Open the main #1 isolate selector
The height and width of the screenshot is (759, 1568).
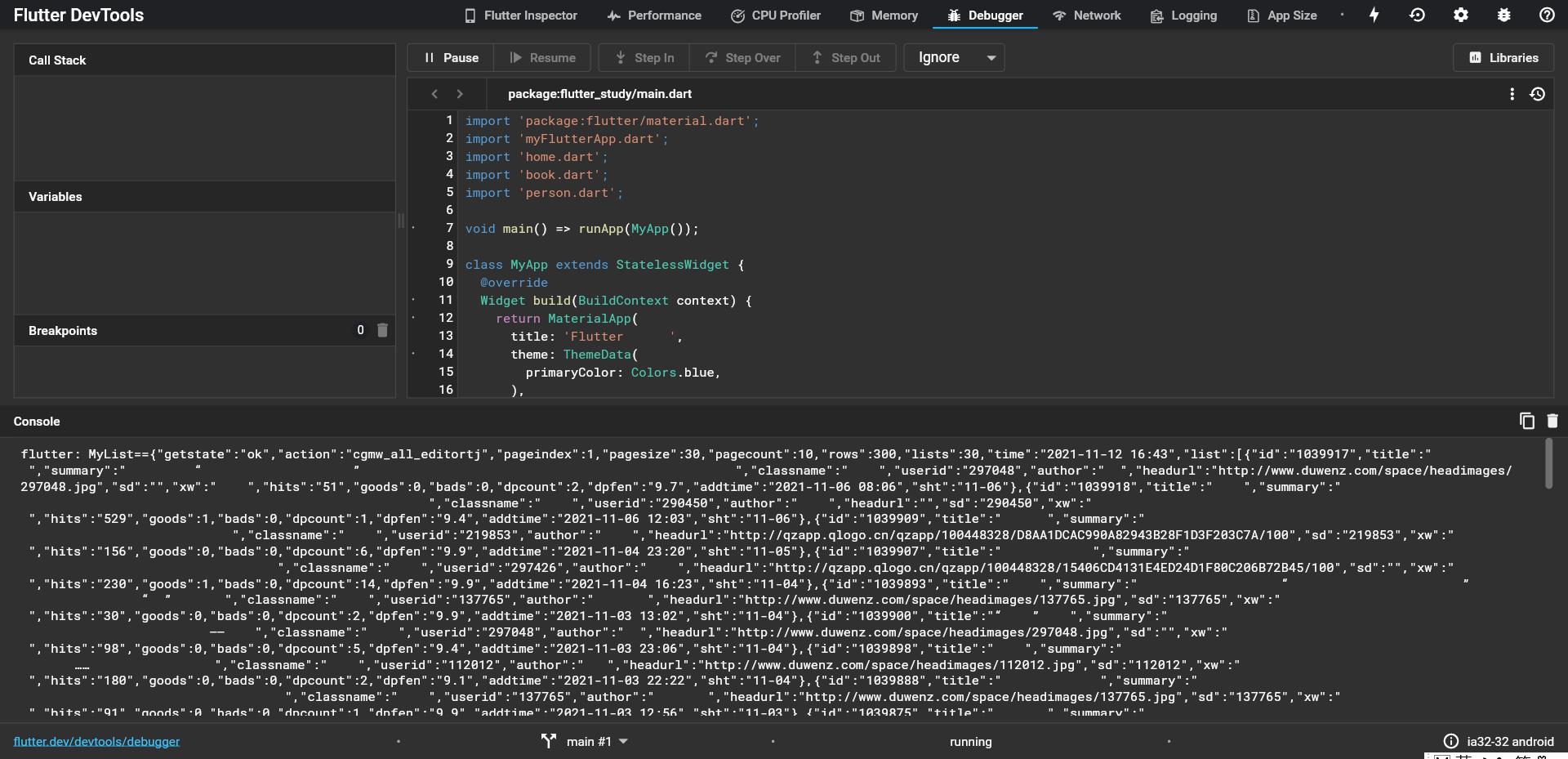585,741
